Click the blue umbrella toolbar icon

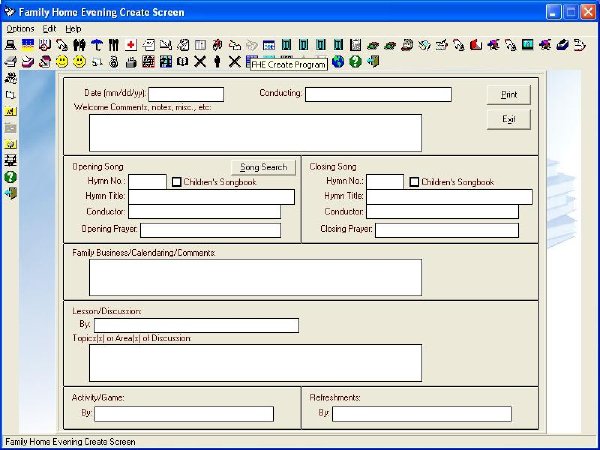(96, 45)
